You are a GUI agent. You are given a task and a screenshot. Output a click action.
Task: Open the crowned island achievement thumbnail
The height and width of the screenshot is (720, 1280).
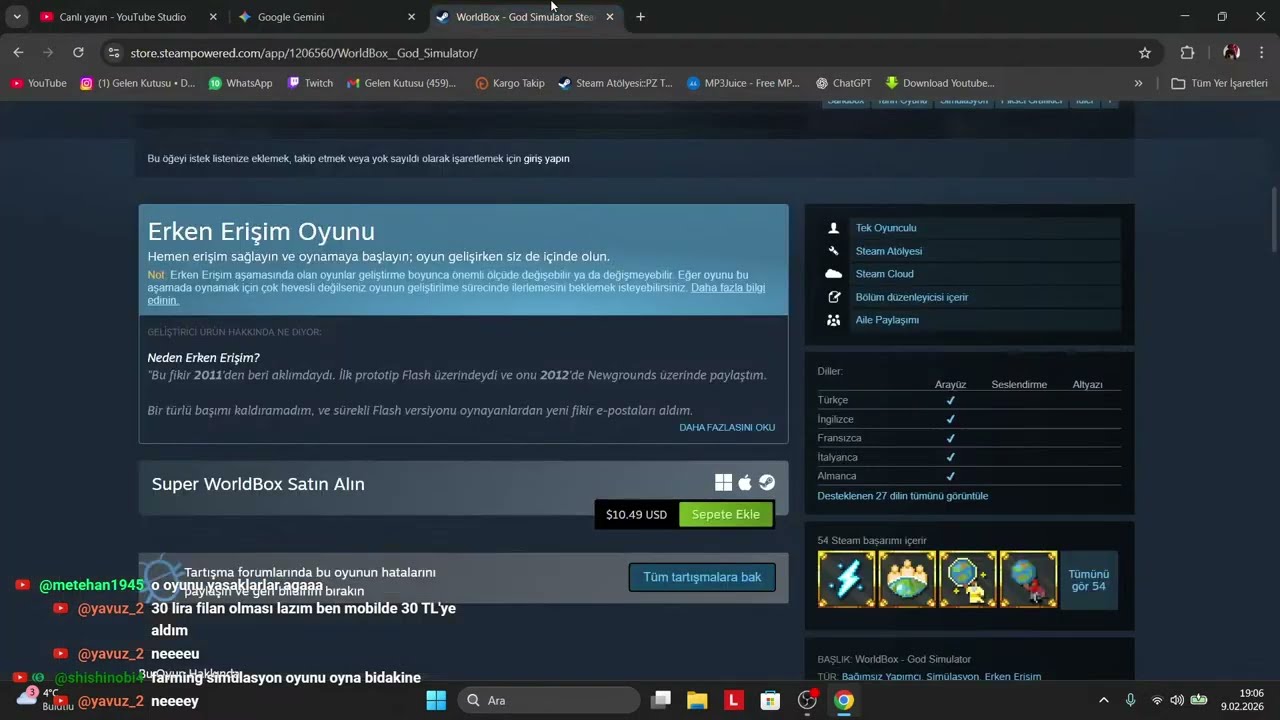coord(907,579)
